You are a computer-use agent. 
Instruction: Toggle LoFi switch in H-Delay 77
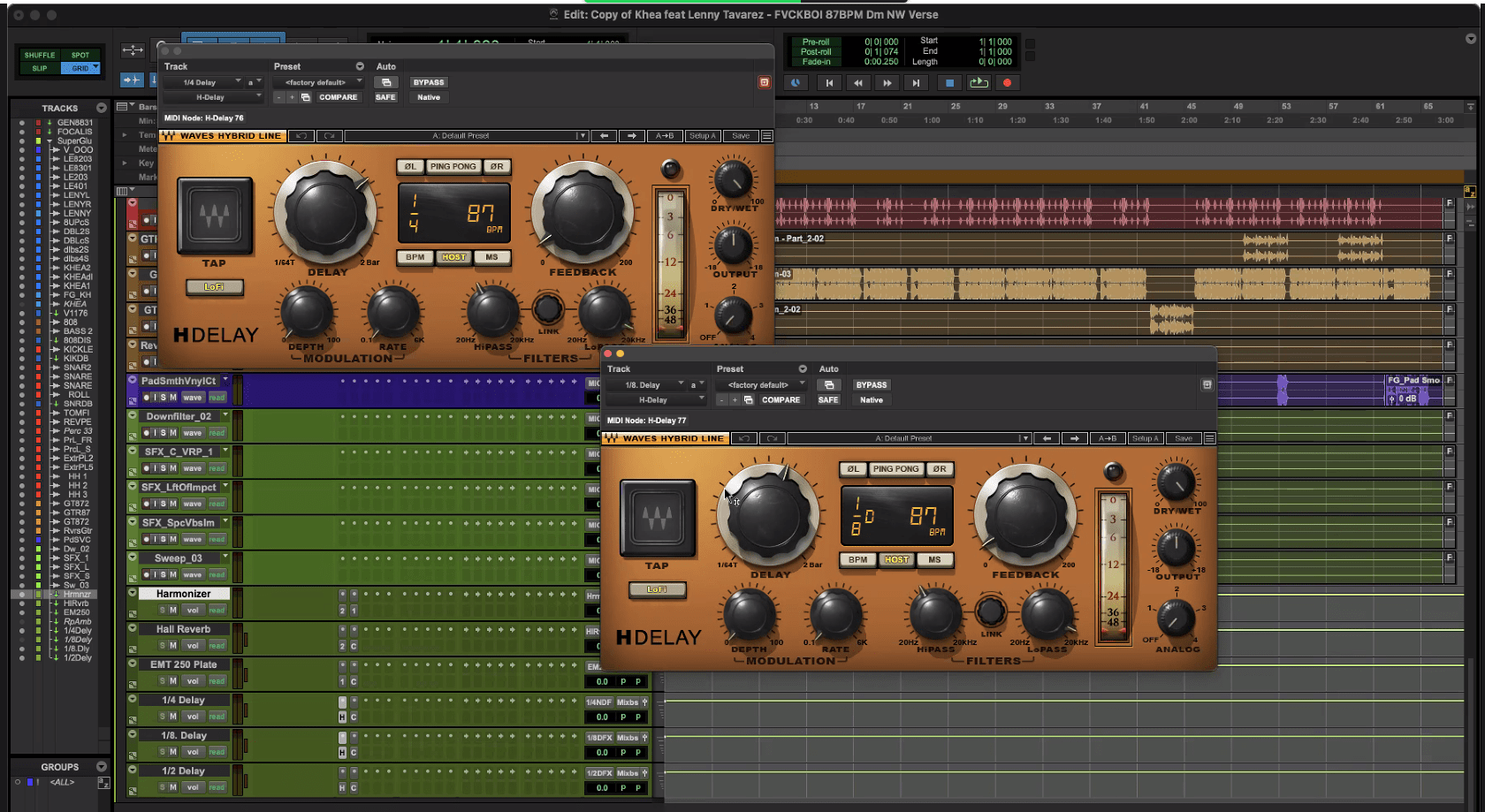[657, 589]
